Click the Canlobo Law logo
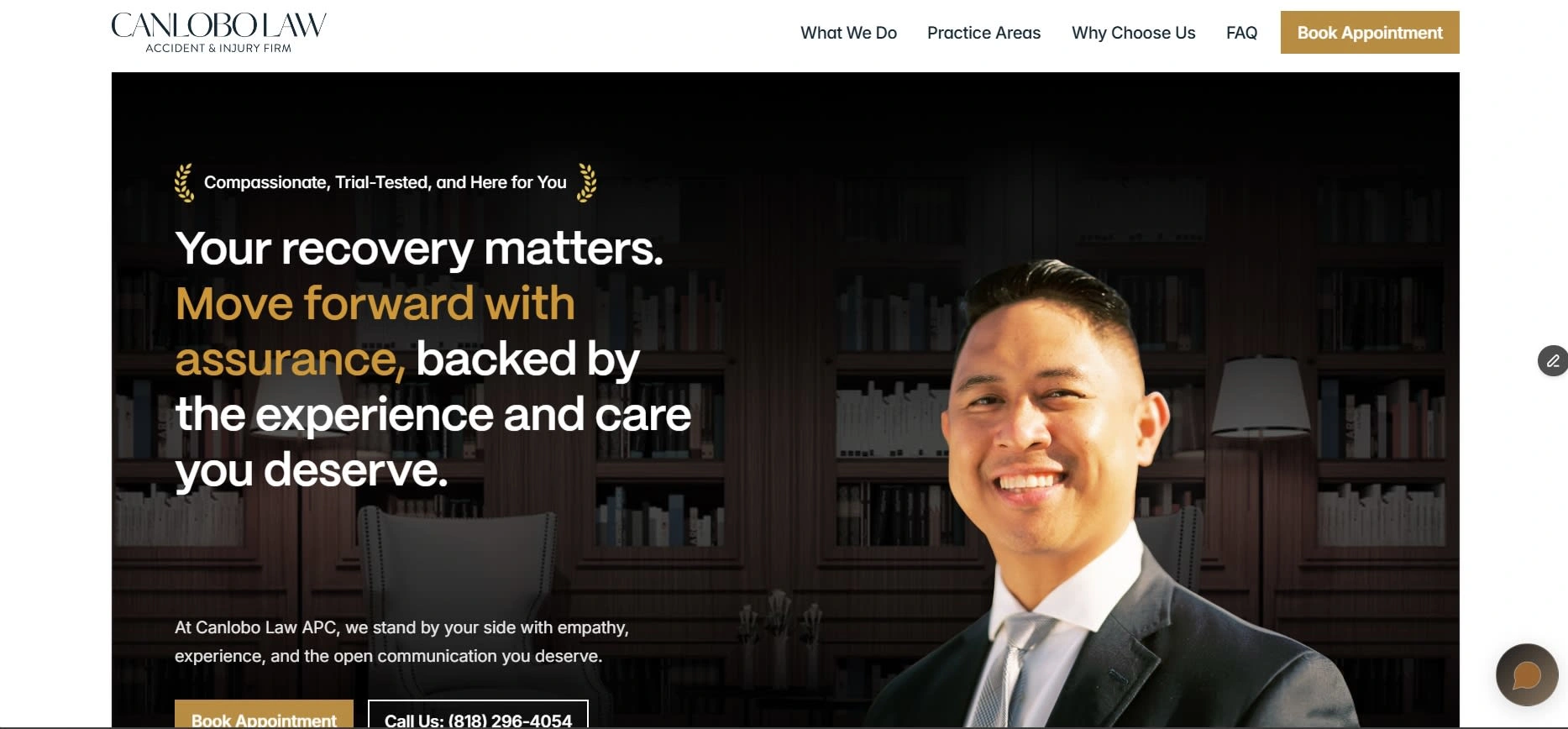Image resolution: width=1568 pixels, height=729 pixels. tap(218, 33)
